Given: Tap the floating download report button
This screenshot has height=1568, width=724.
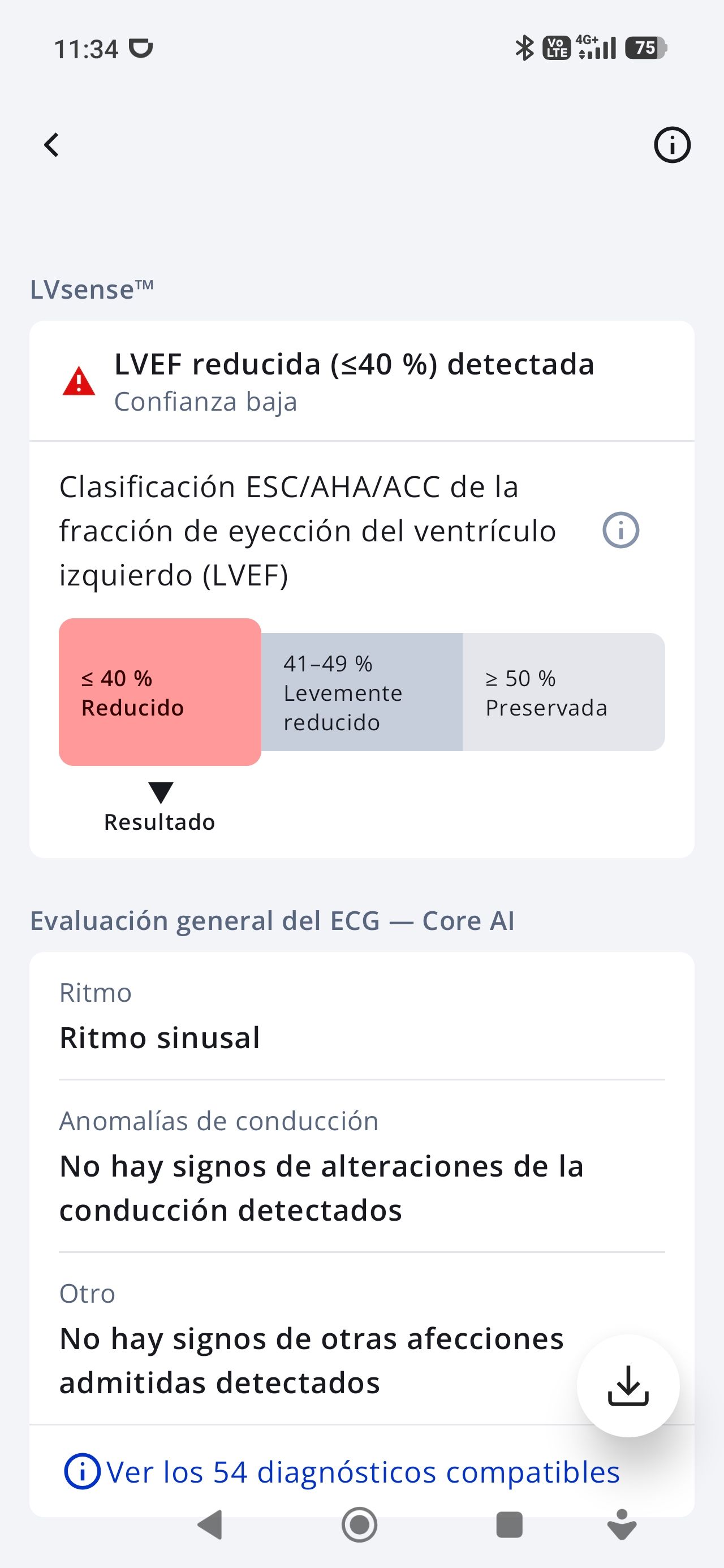Looking at the screenshot, I should pyautogui.click(x=628, y=1386).
